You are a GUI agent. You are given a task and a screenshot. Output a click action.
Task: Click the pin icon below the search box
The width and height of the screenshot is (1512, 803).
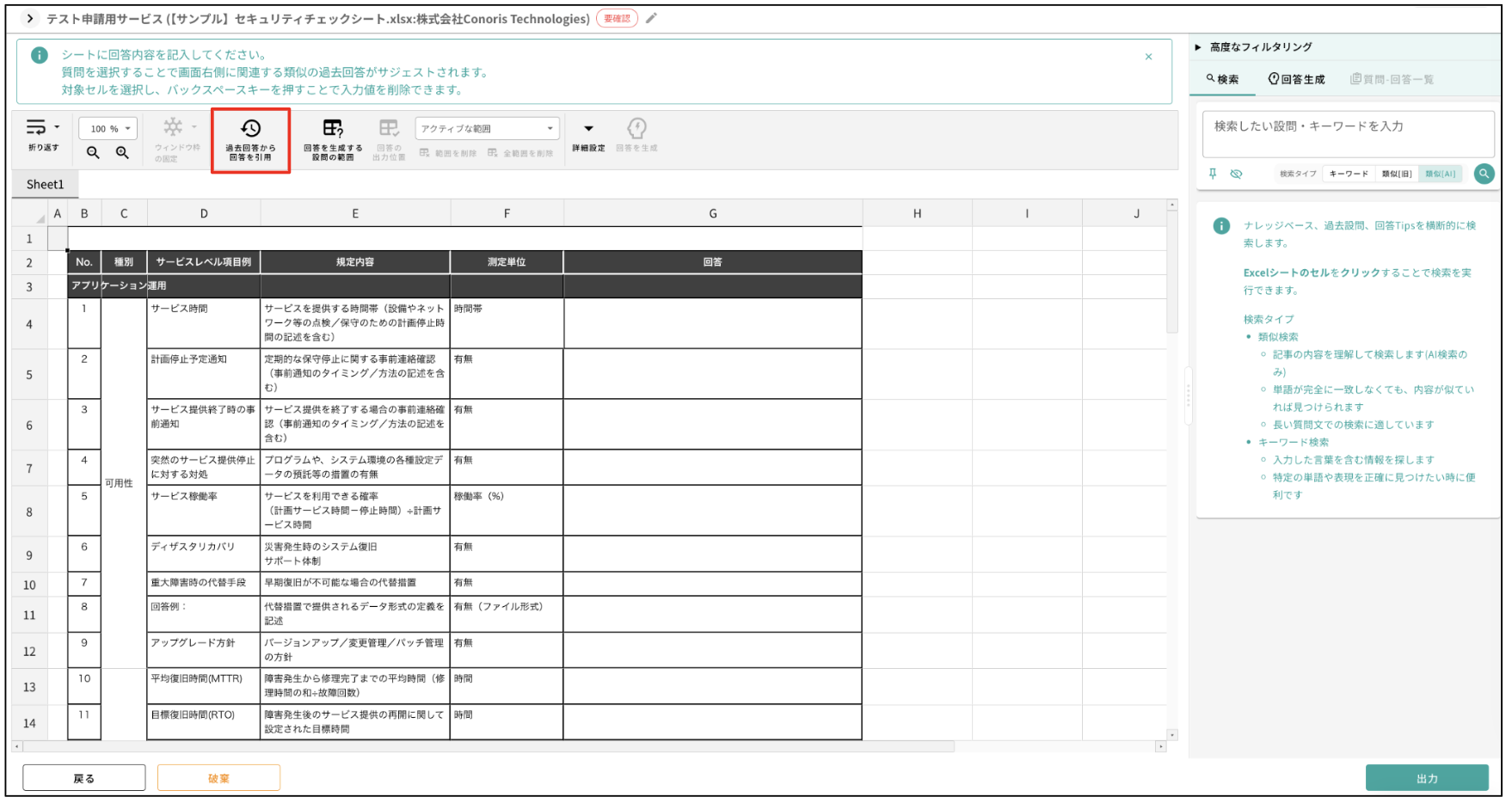click(x=1214, y=174)
